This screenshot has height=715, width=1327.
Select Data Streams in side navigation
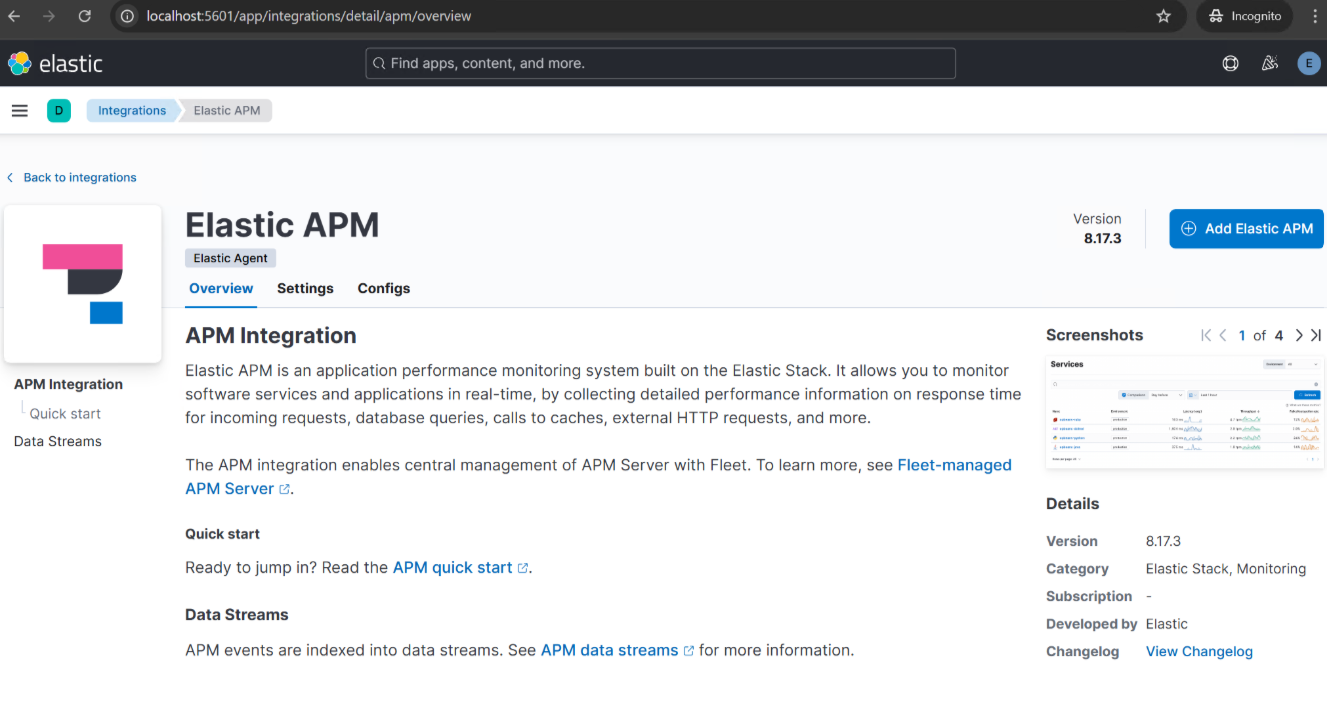(x=58, y=441)
